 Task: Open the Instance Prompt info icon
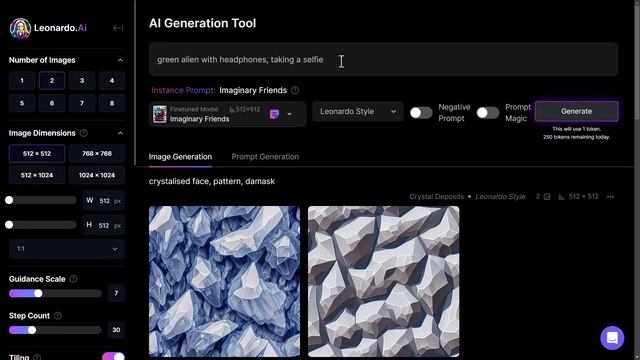coord(295,90)
